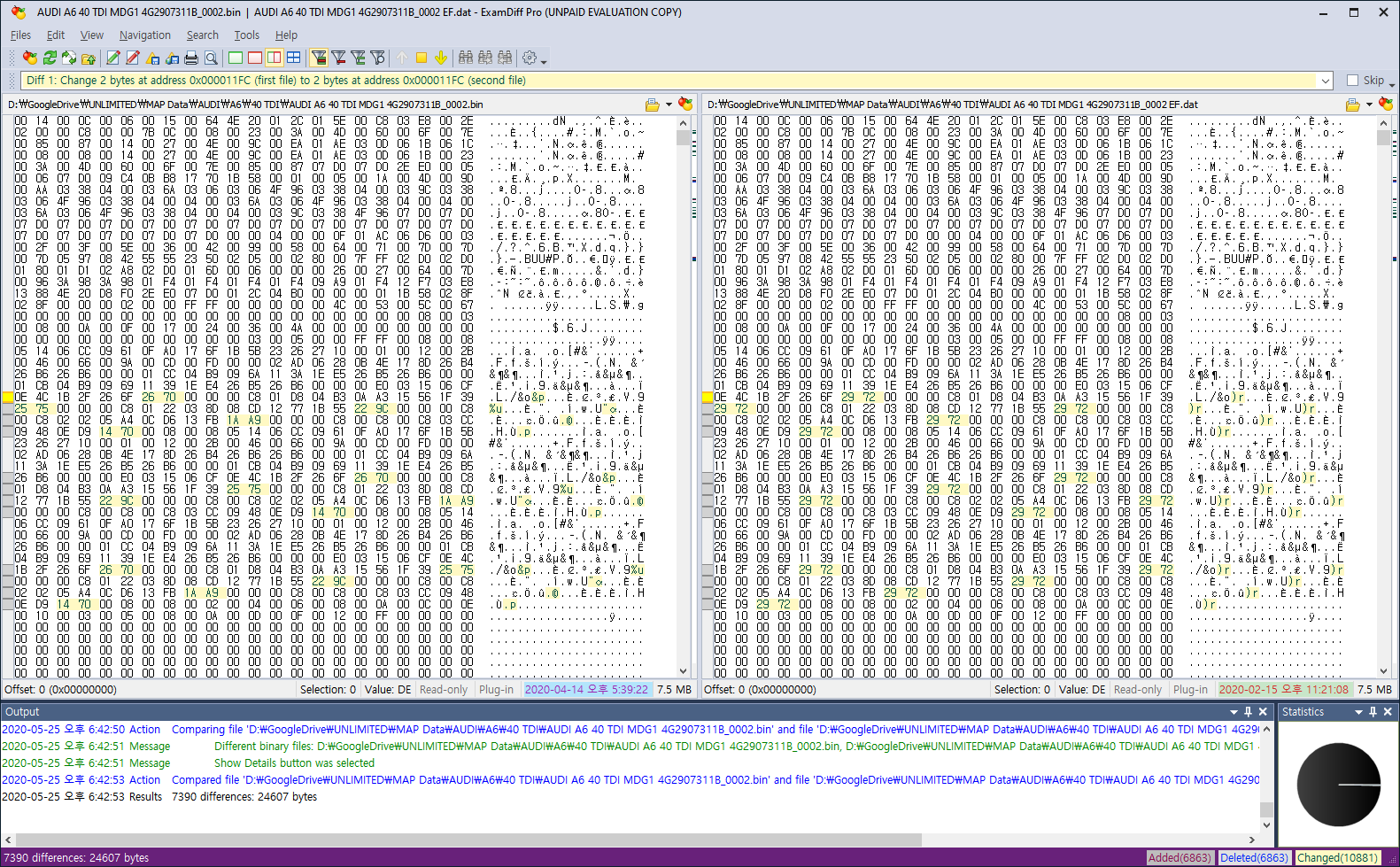
Task: Click the right pane apple compare icon
Action: click(x=1386, y=105)
